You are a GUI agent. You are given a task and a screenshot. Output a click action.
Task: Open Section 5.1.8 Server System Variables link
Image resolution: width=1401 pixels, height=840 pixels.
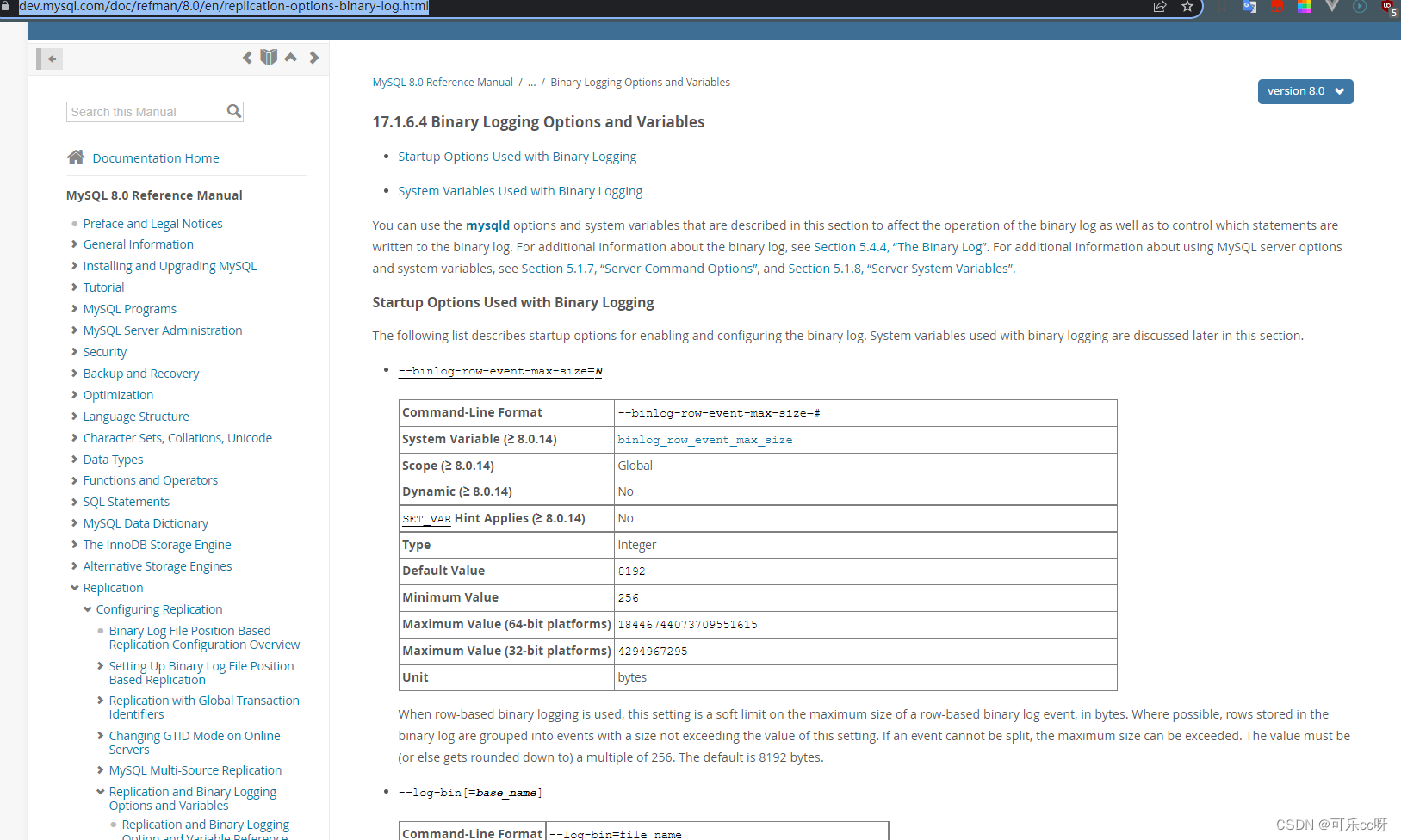click(901, 269)
